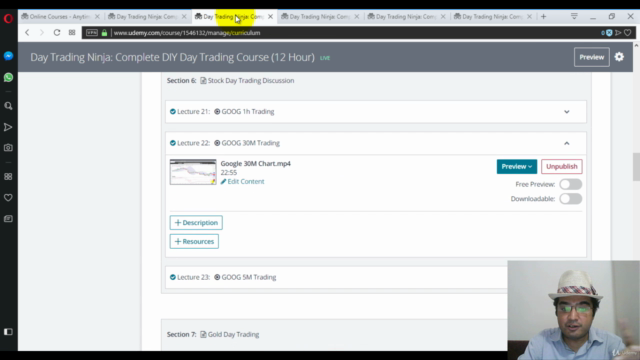Open the sidebar search icon

pos(8,106)
